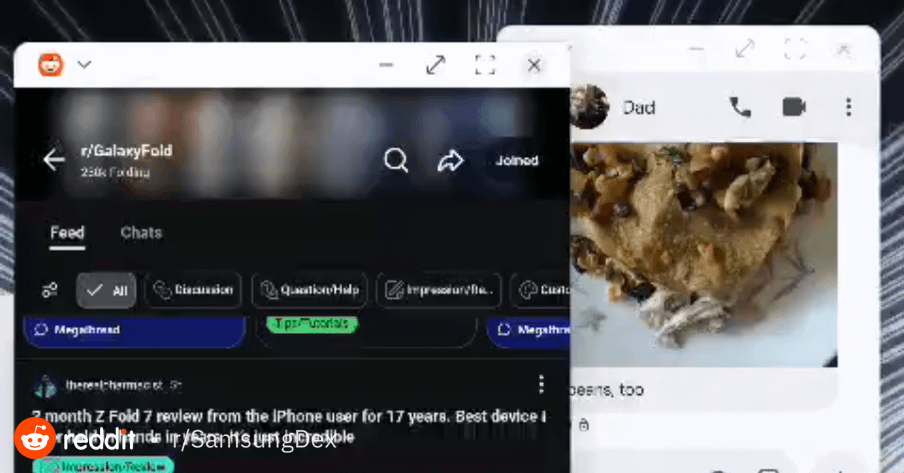Screen dimensions: 904x473
Task: Start a voice call with Dad
Action: 740,107
